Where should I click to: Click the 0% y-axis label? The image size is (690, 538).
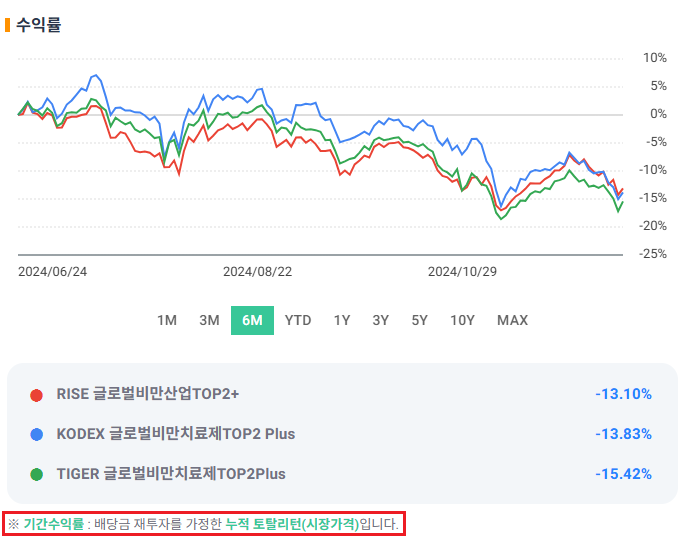(x=658, y=114)
